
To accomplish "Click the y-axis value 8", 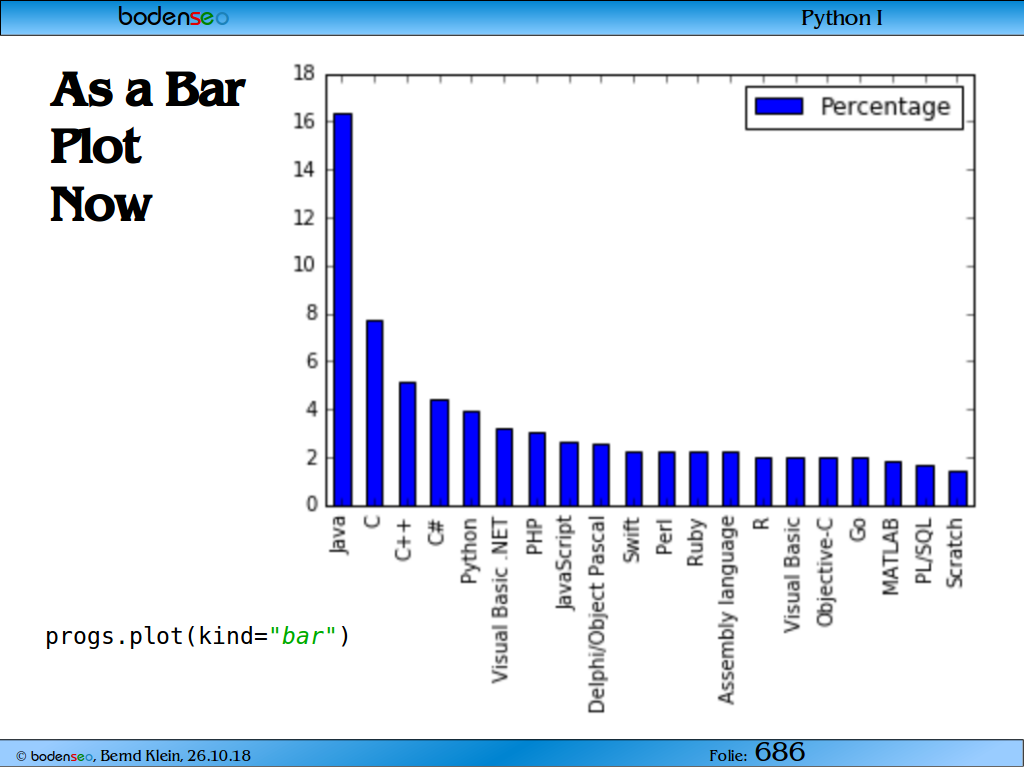I will (310, 313).
